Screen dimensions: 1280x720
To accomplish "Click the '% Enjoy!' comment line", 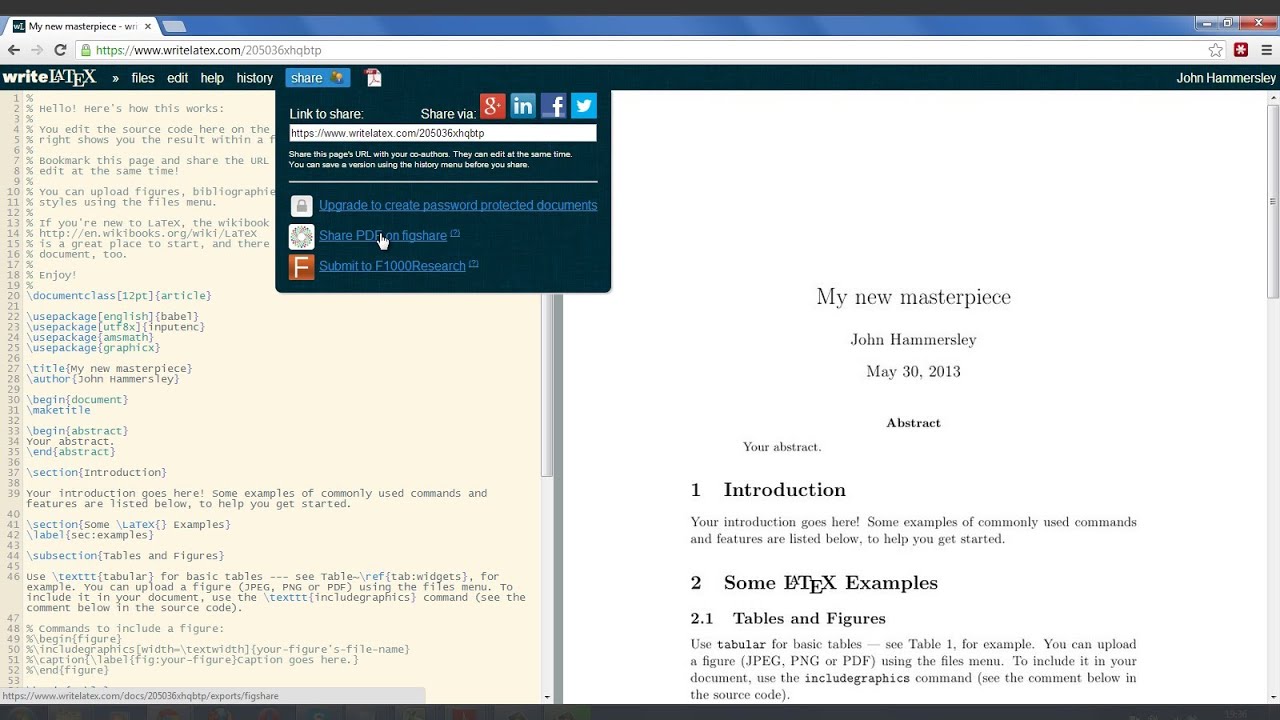I will 51,275.
